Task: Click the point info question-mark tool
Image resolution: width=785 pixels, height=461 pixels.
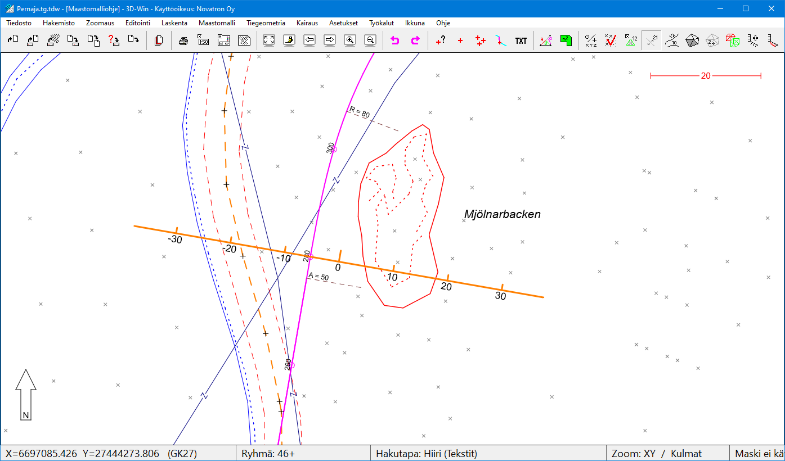Action: (x=440, y=40)
